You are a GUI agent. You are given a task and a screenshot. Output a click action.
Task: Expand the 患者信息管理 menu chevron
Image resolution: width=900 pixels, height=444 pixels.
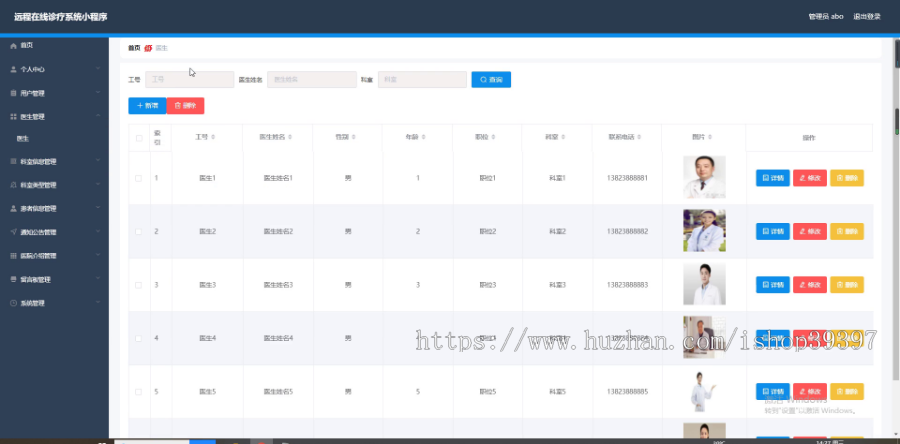98,208
